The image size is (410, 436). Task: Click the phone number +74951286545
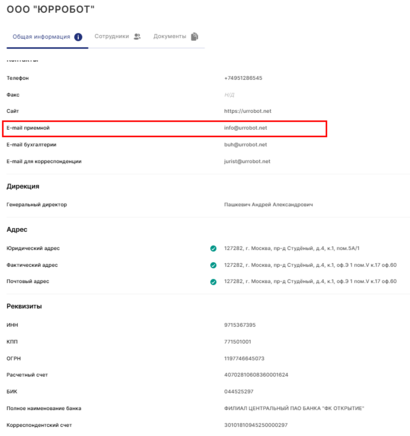[x=243, y=78]
